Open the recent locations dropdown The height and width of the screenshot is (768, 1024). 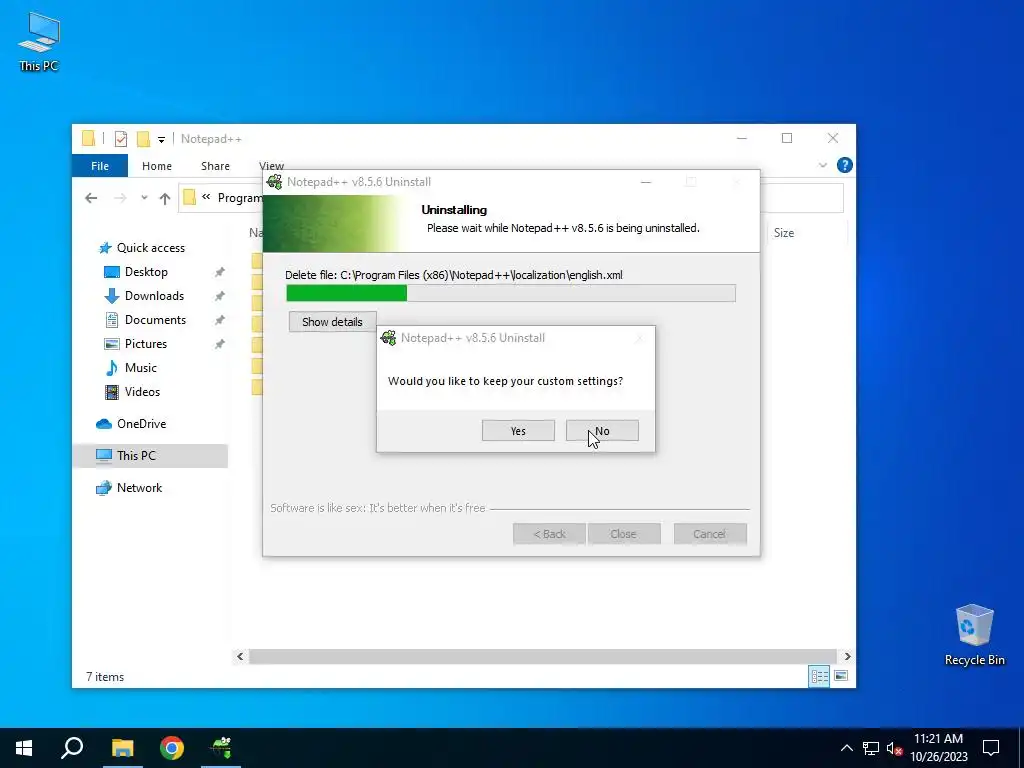144,198
